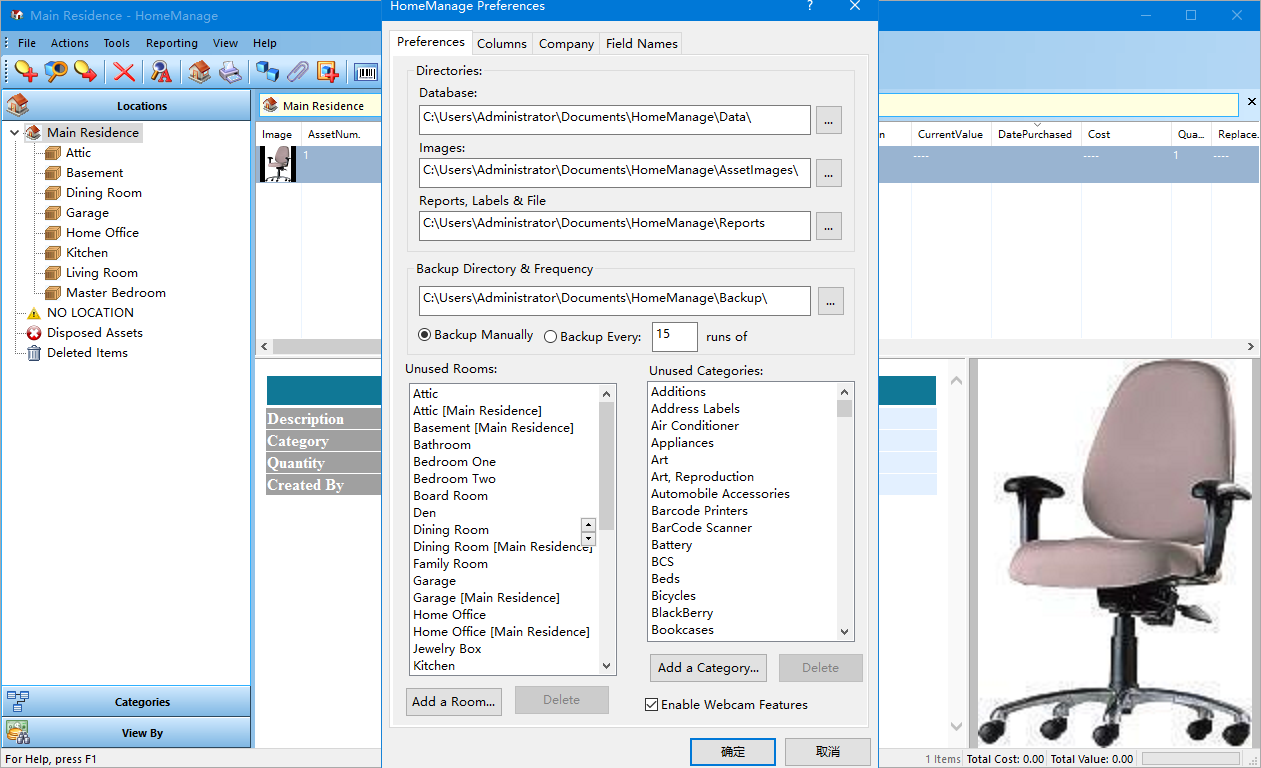This screenshot has width=1261, height=768.
Task: Click the 取消 cancel button
Action: point(828,752)
